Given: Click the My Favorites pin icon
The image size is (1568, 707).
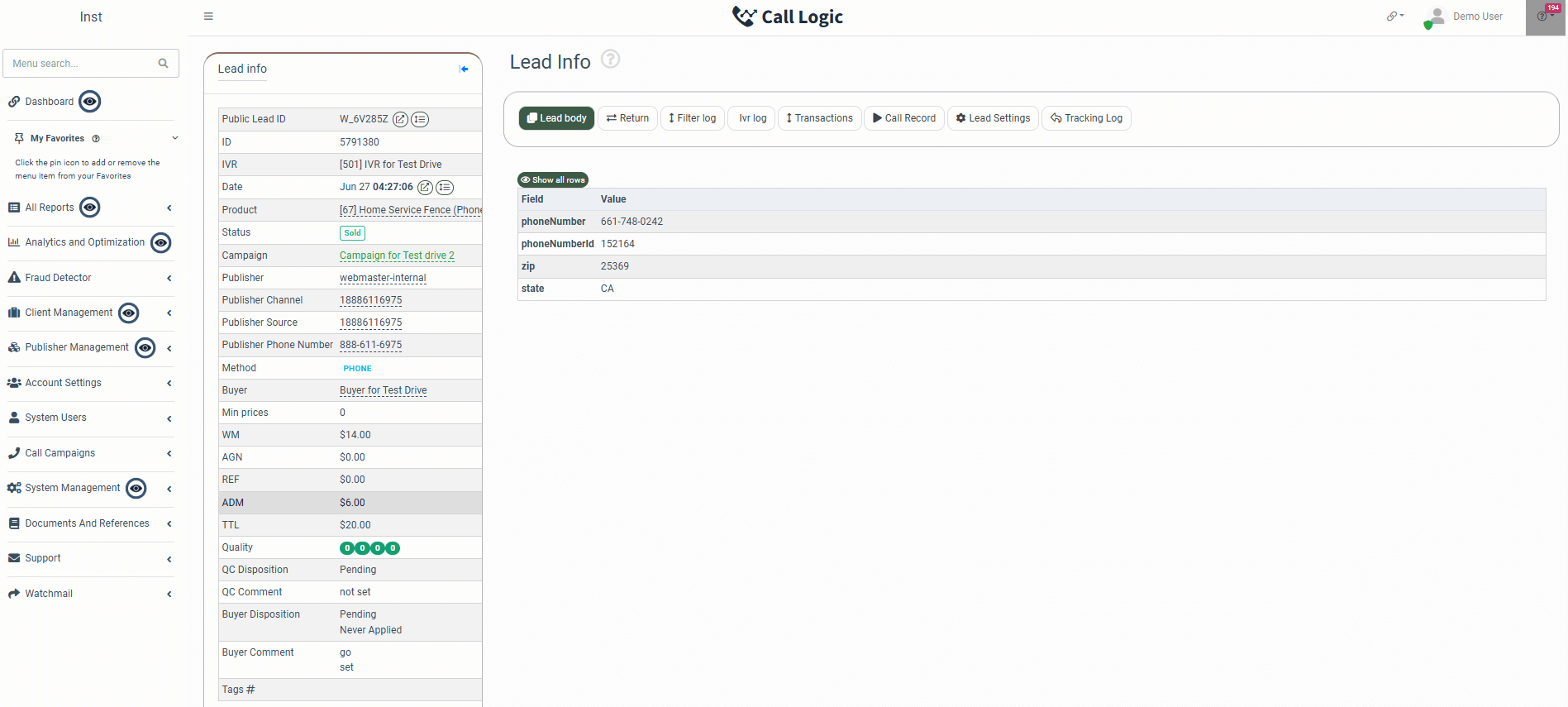Looking at the screenshot, I should (19, 138).
